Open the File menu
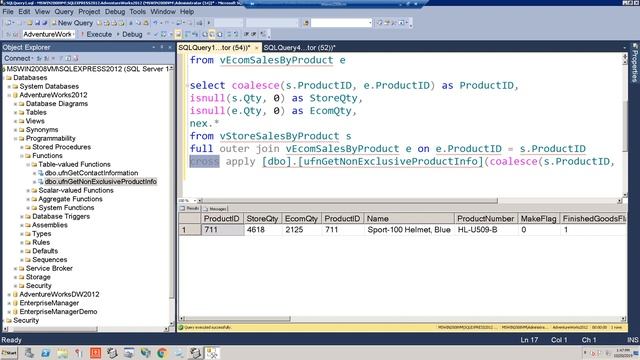The width and height of the screenshot is (640, 360). click(8, 11)
